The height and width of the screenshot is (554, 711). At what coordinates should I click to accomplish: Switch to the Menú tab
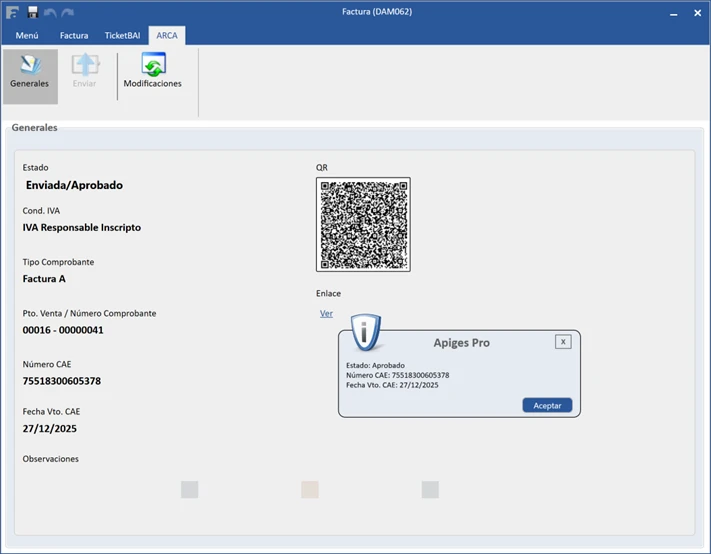coord(27,35)
